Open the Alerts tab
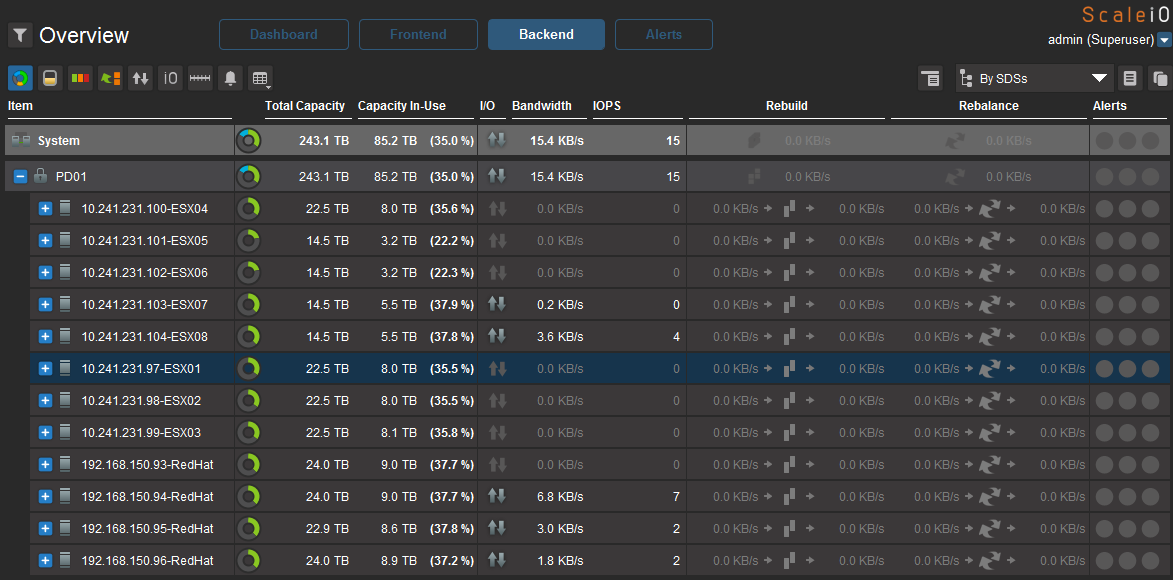 pyautogui.click(x=663, y=34)
